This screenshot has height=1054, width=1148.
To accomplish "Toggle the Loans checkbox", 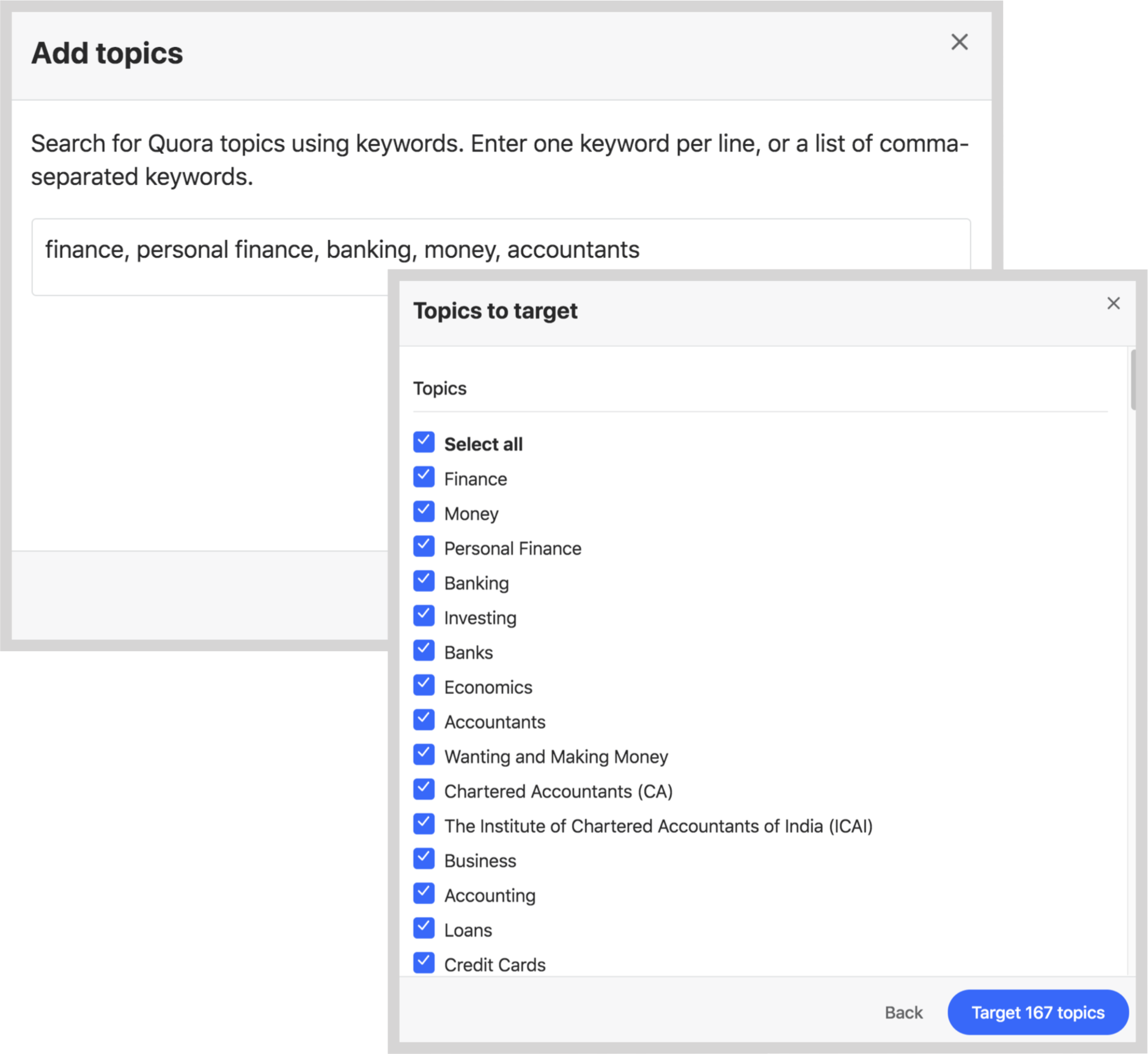I will 424,929.
